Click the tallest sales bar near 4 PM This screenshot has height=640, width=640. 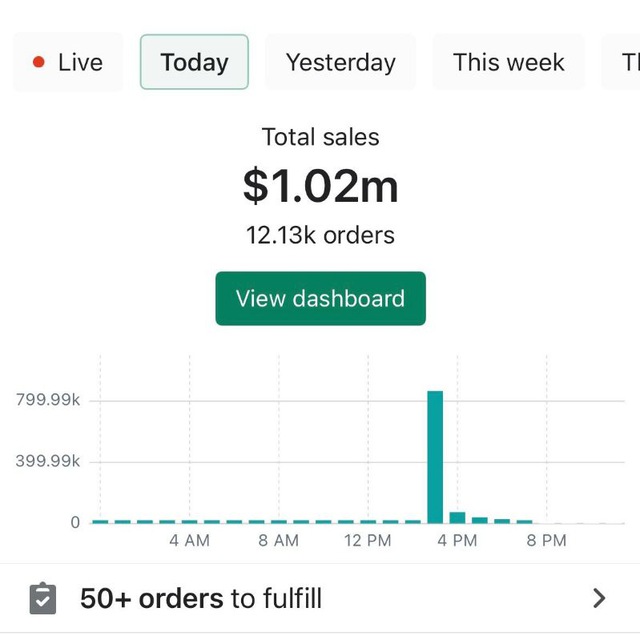coord(435,457)
